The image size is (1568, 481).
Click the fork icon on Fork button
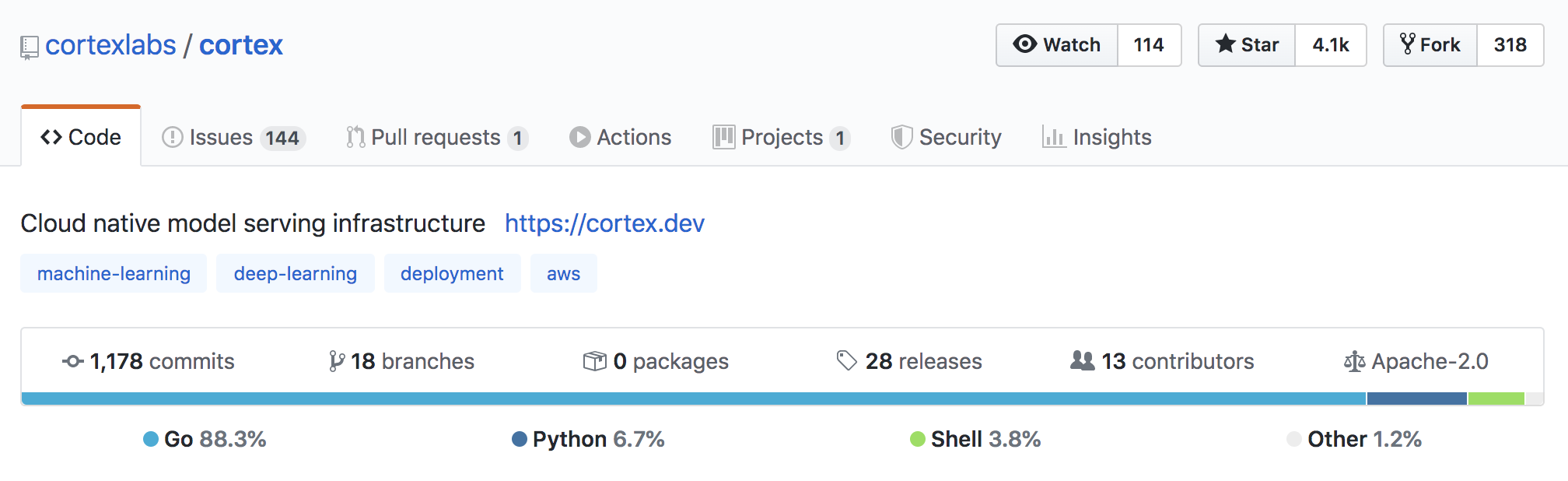point(1407,44)
